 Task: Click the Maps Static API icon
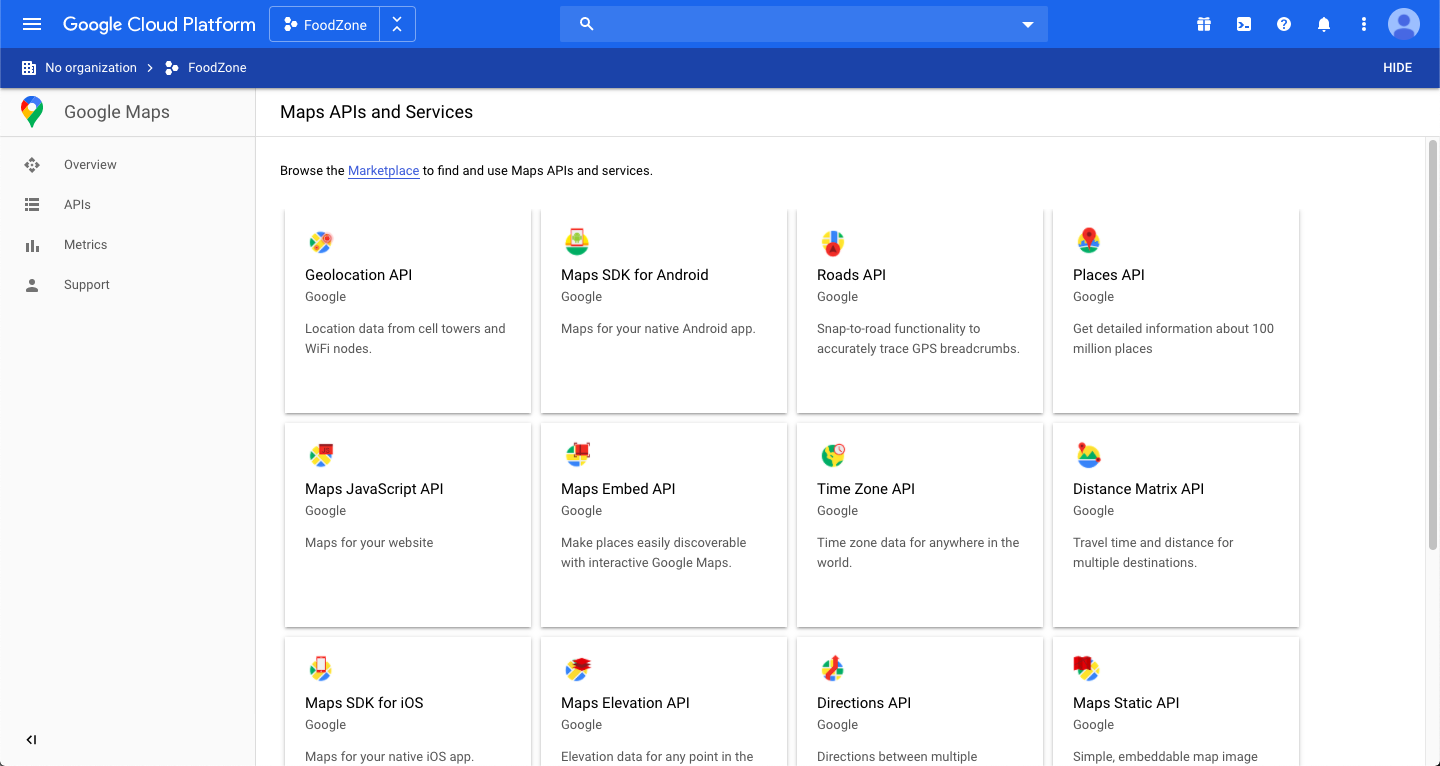(1087, 669)
